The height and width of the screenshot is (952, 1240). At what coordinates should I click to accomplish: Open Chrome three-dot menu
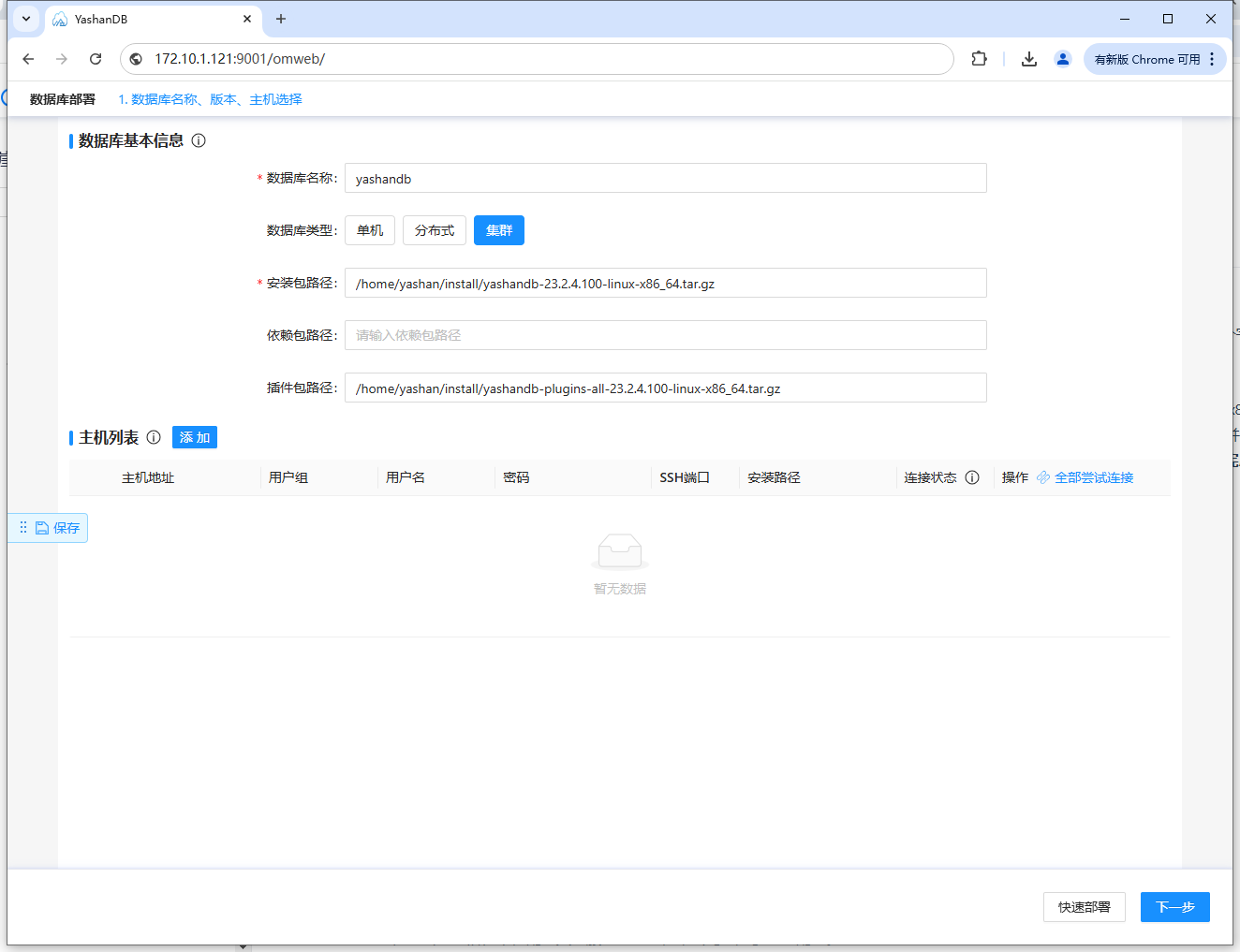(x=1212, y=59)
